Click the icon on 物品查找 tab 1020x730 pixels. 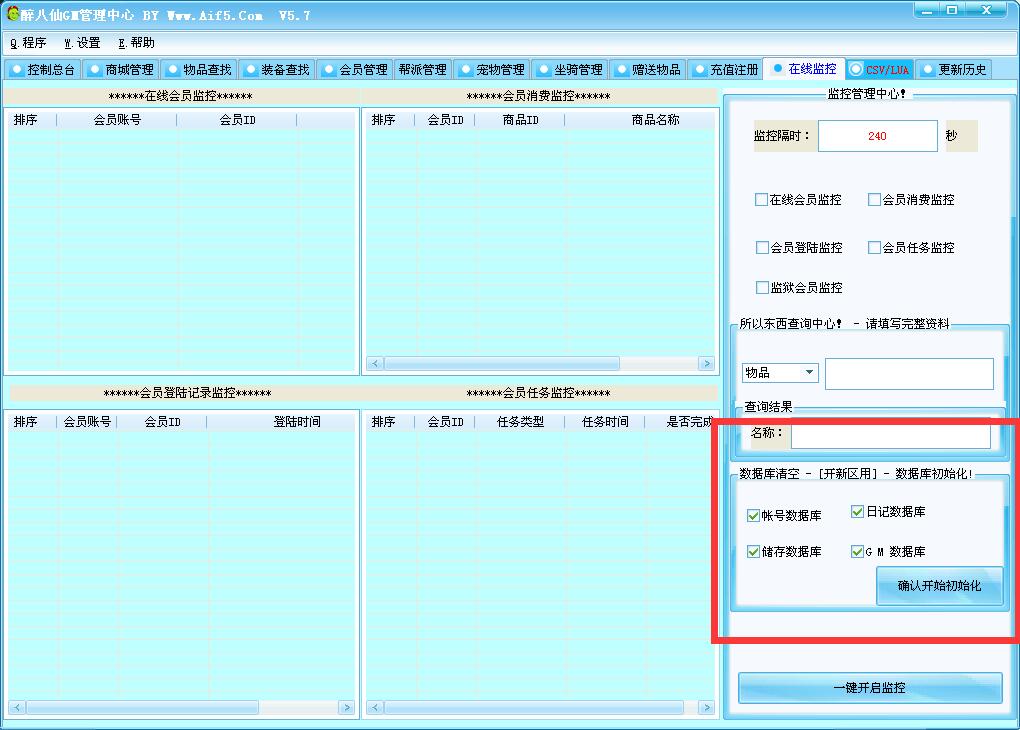click(x=173, y=70)
